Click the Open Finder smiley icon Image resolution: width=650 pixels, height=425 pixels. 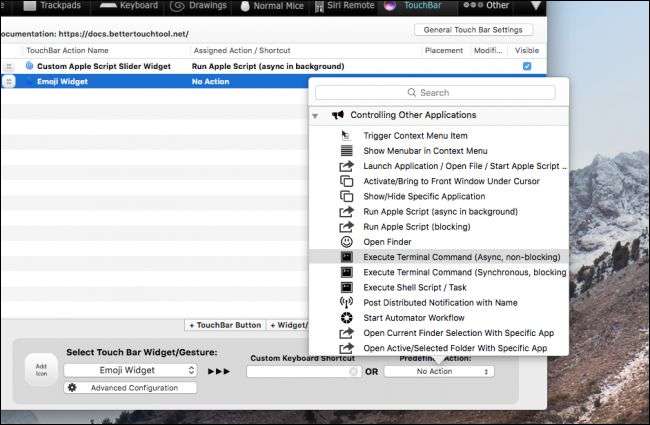[x=346, y=241]
